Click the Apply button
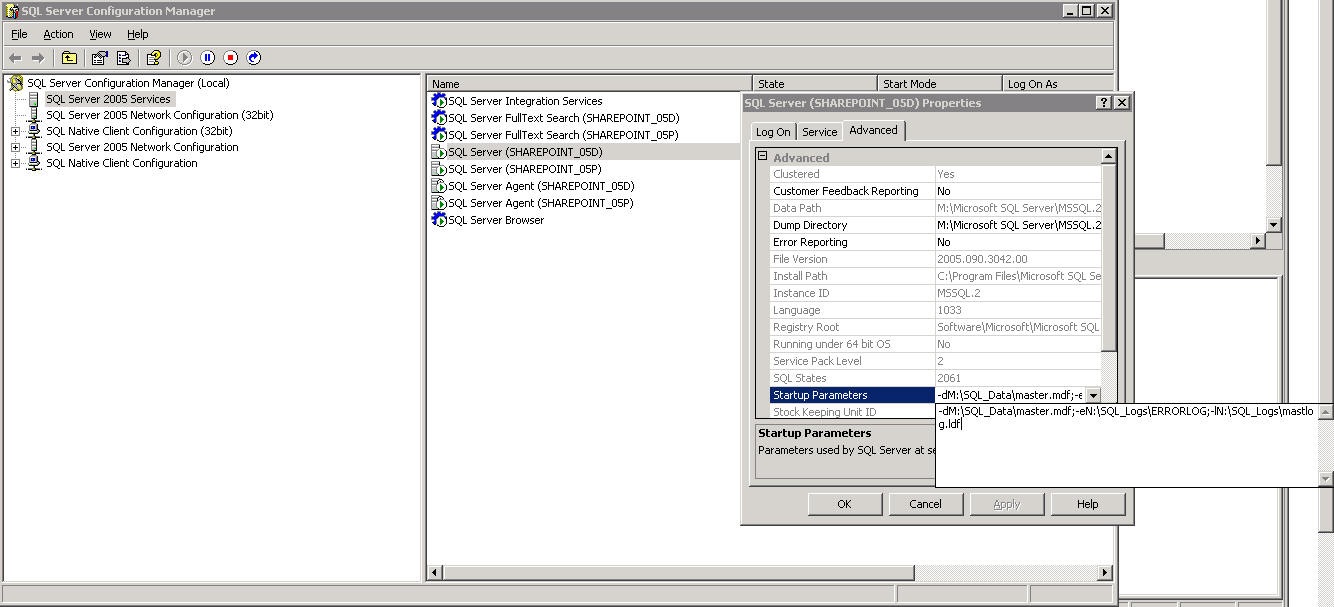The width and height of the screenshot is (1334, 607). coord(1006,504)
